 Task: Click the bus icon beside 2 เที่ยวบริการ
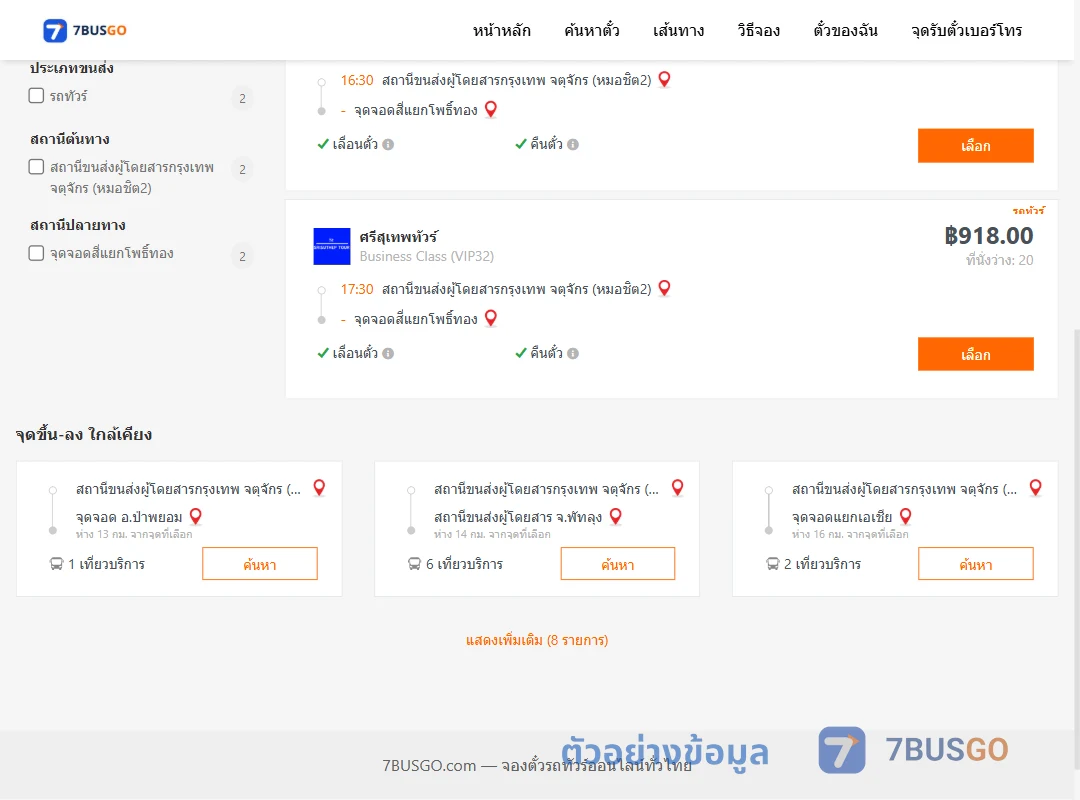point(772,564)
